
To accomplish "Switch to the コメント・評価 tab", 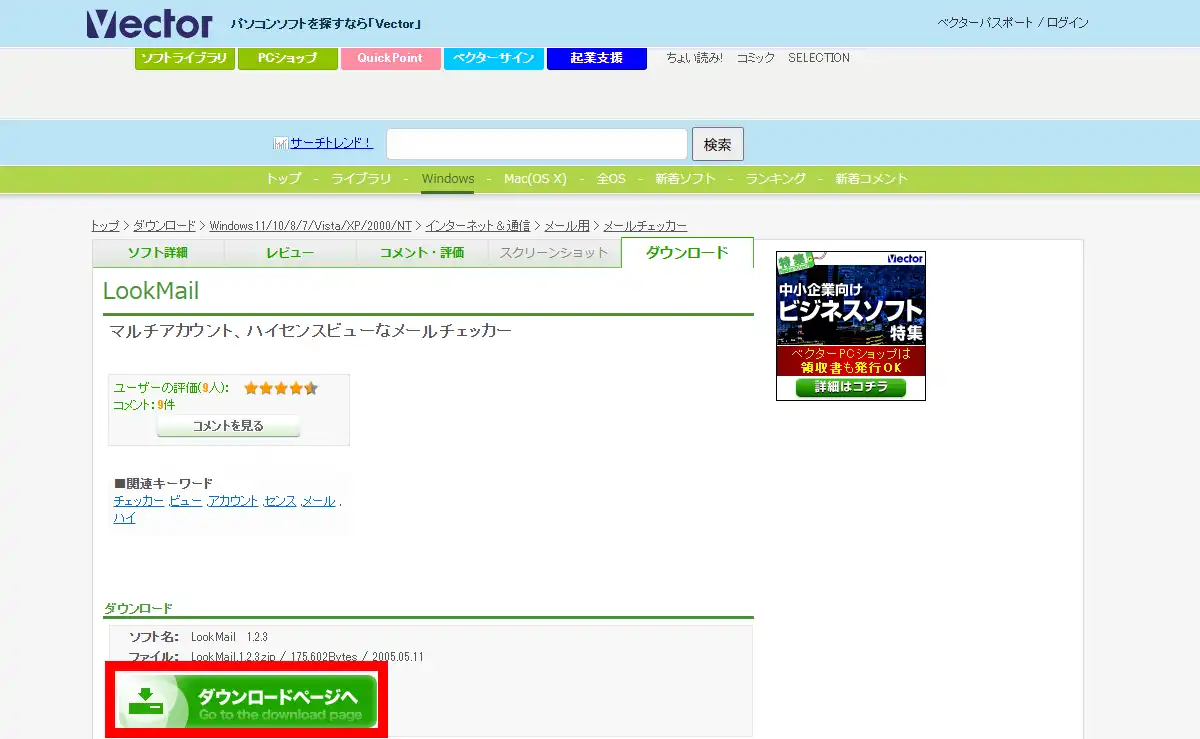I will coord(422,253).
